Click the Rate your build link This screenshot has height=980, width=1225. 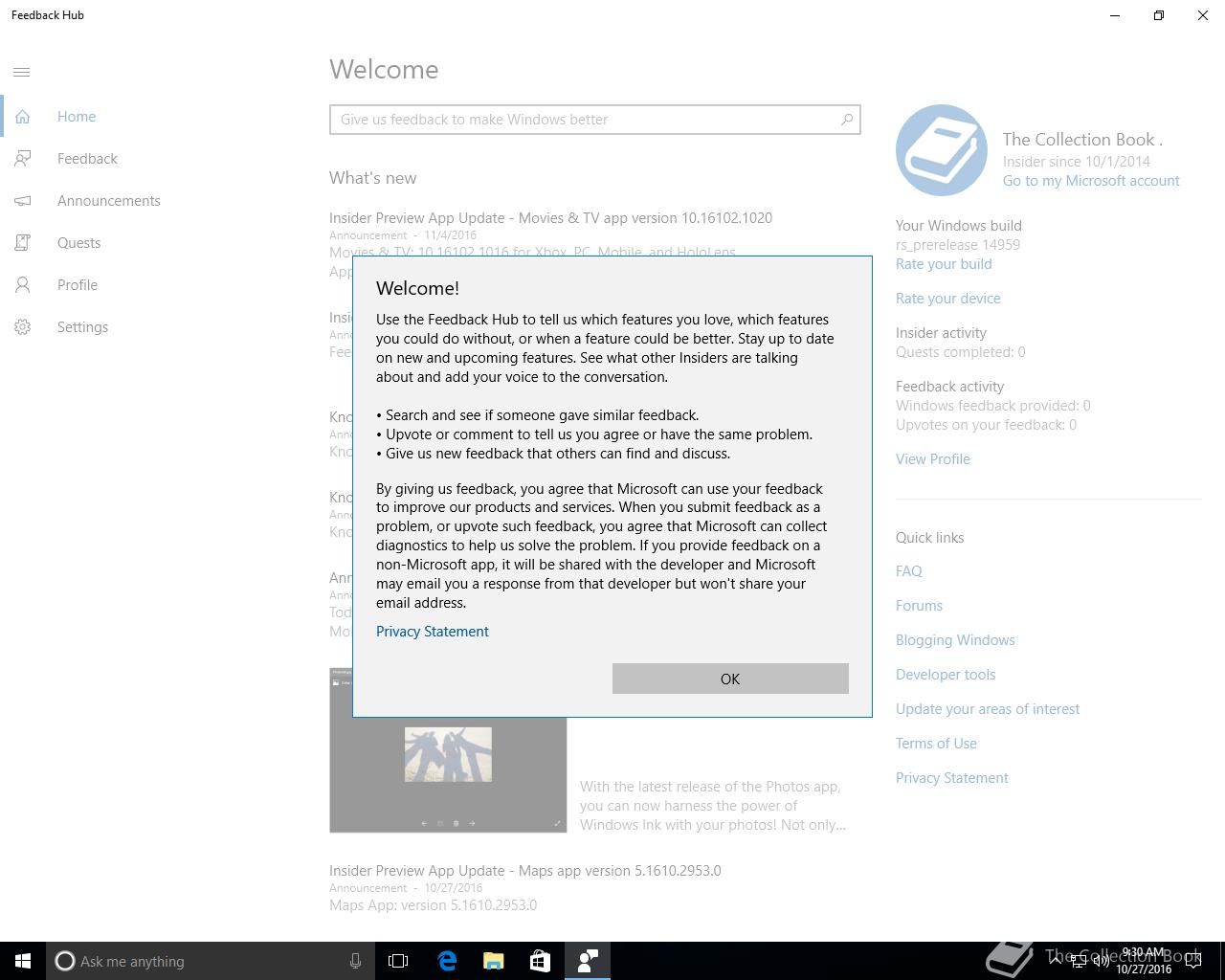coord(944,264)
